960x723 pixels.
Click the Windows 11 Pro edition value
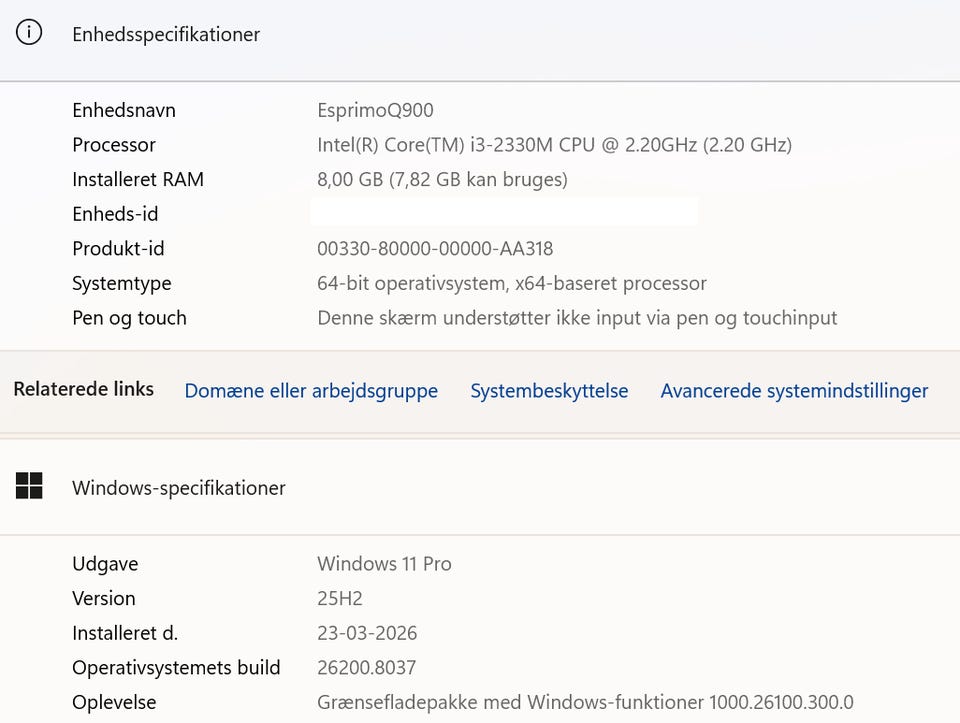pyautogui.click(x=384, y=564)
